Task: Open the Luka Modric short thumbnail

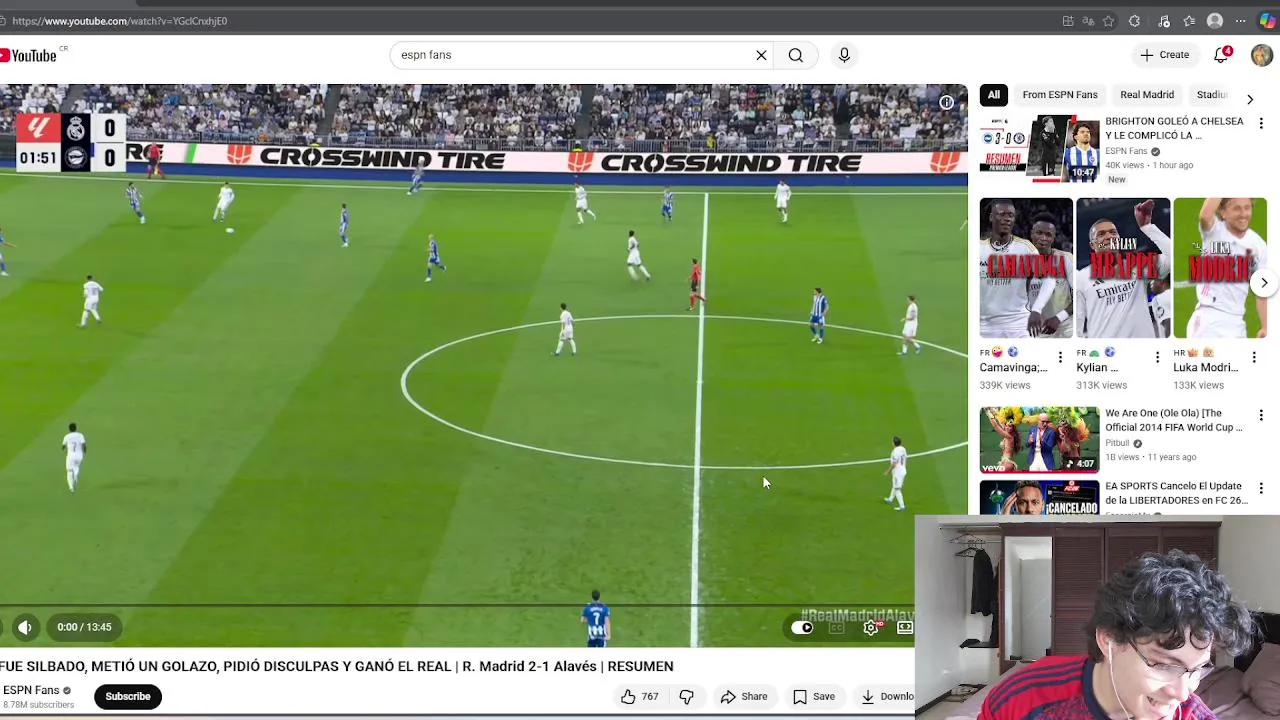Action: coord(1220,268)
